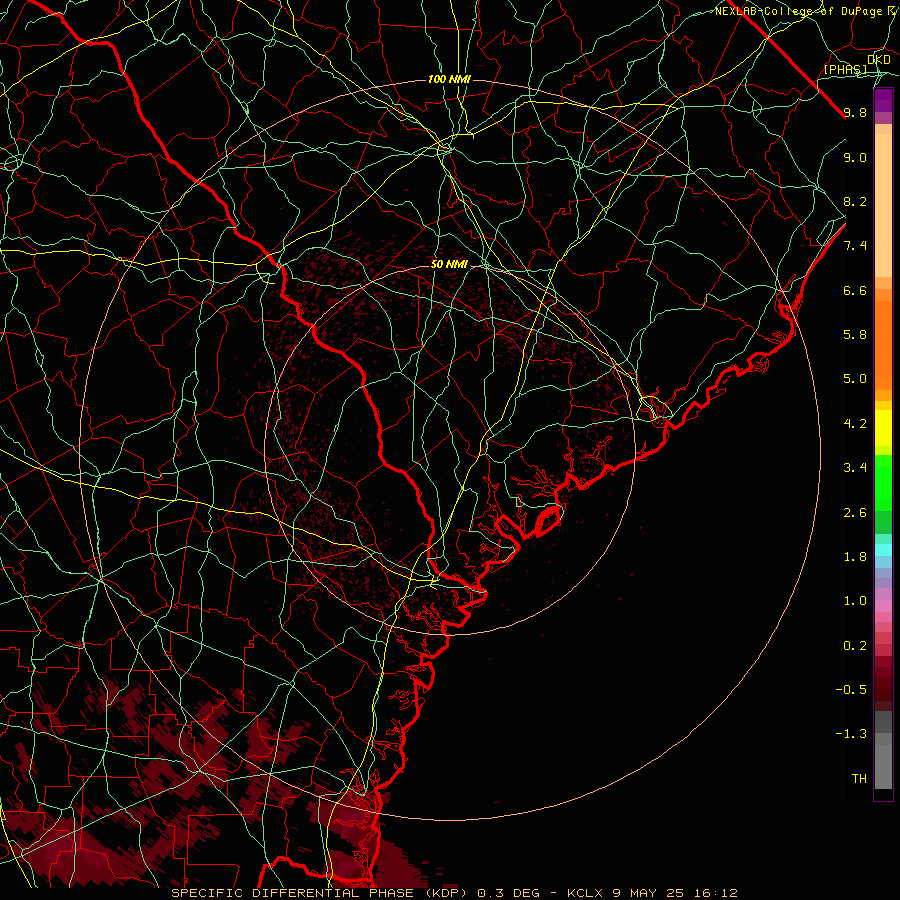Select the 6.6 scale value
This screenshot has height=900, width=900.
[x=855, y=290]
